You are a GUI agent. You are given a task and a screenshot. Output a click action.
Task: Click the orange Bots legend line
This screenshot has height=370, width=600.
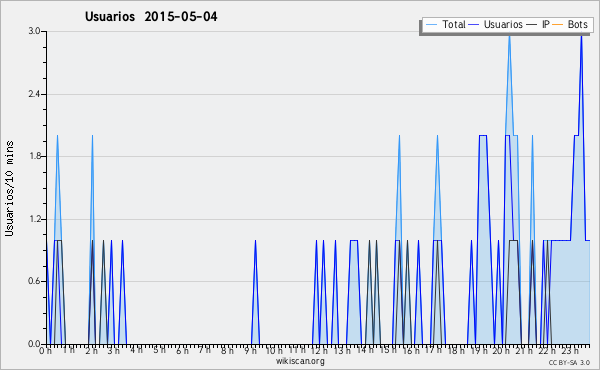coord(558,25)
